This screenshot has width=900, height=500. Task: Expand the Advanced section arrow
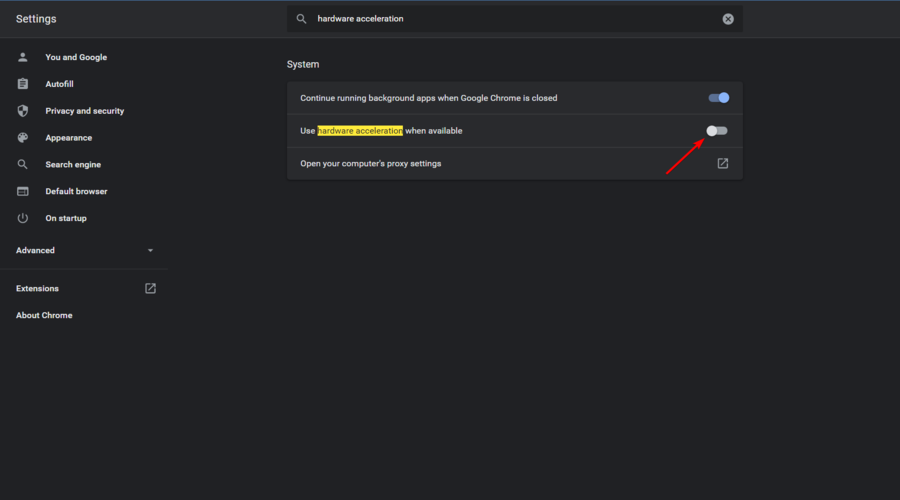pos(150,250)
